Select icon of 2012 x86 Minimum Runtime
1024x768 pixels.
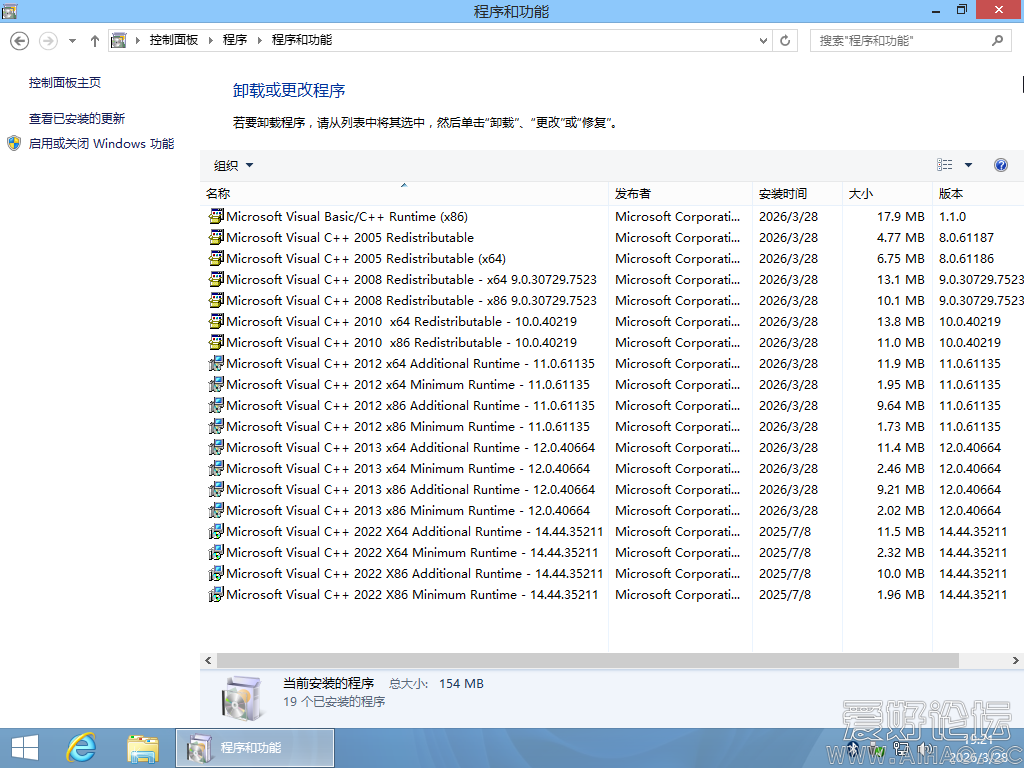(x=216, y=426)
